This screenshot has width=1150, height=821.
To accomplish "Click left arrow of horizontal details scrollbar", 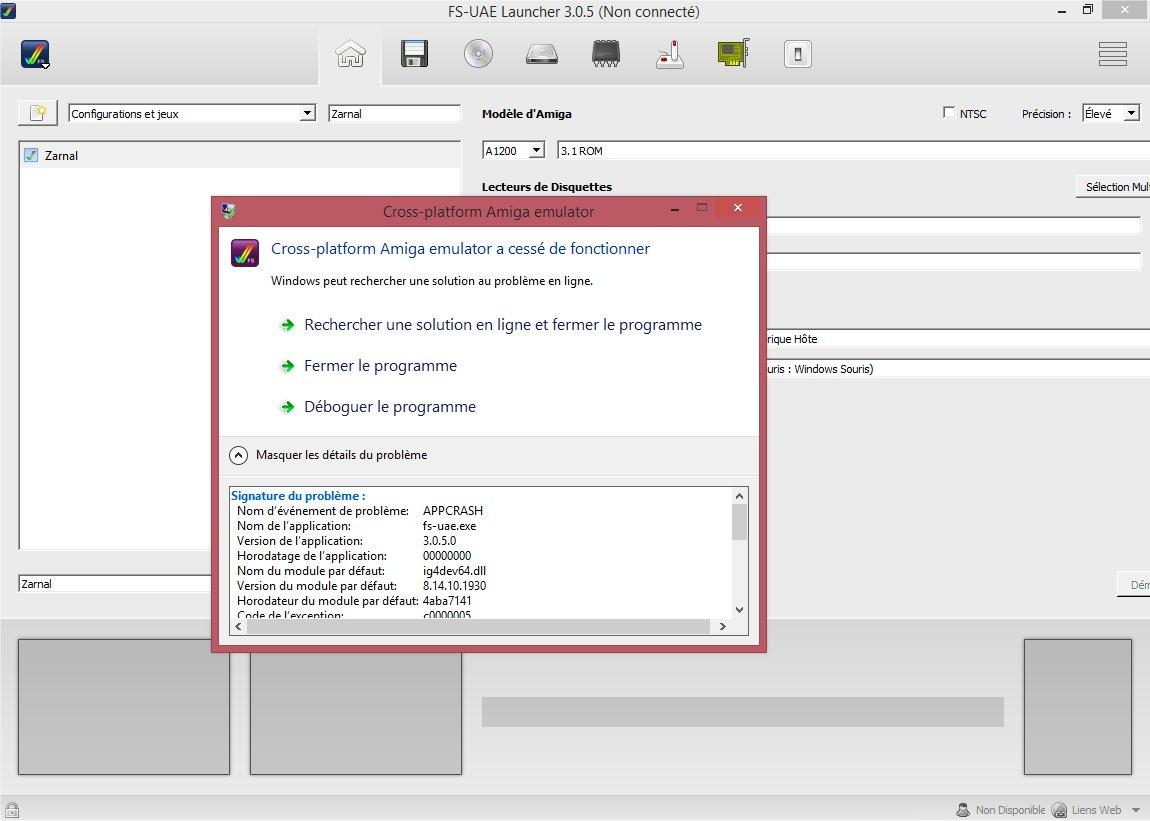I will coord(238,627).
